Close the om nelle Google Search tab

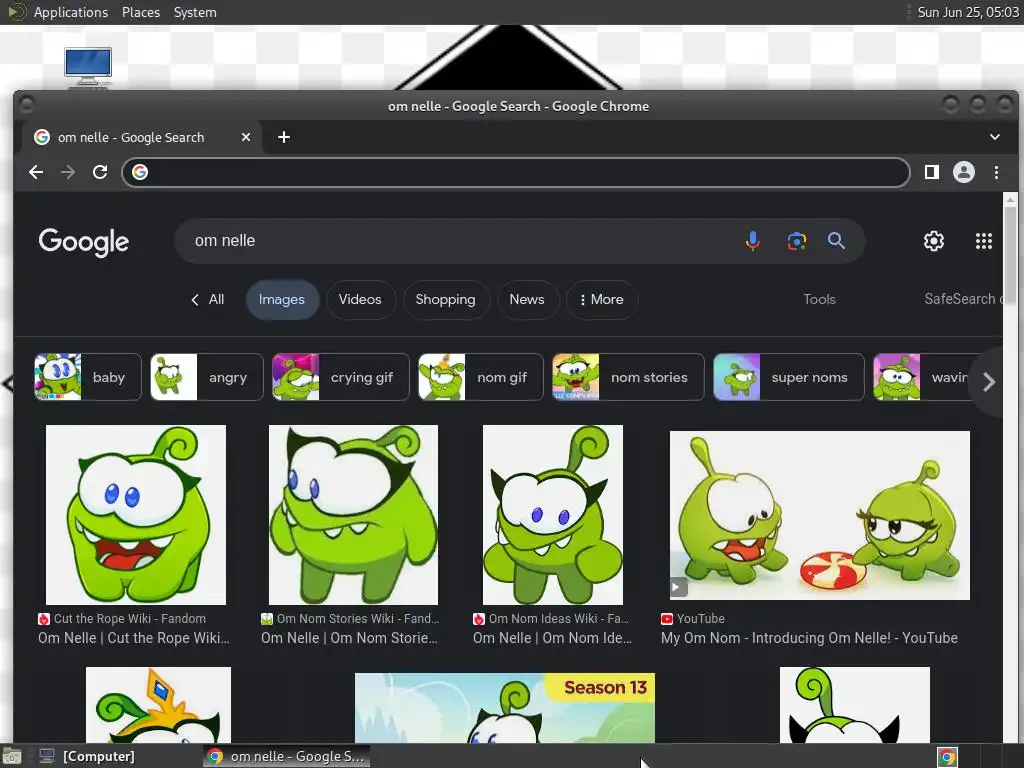[x=246, y=137]
